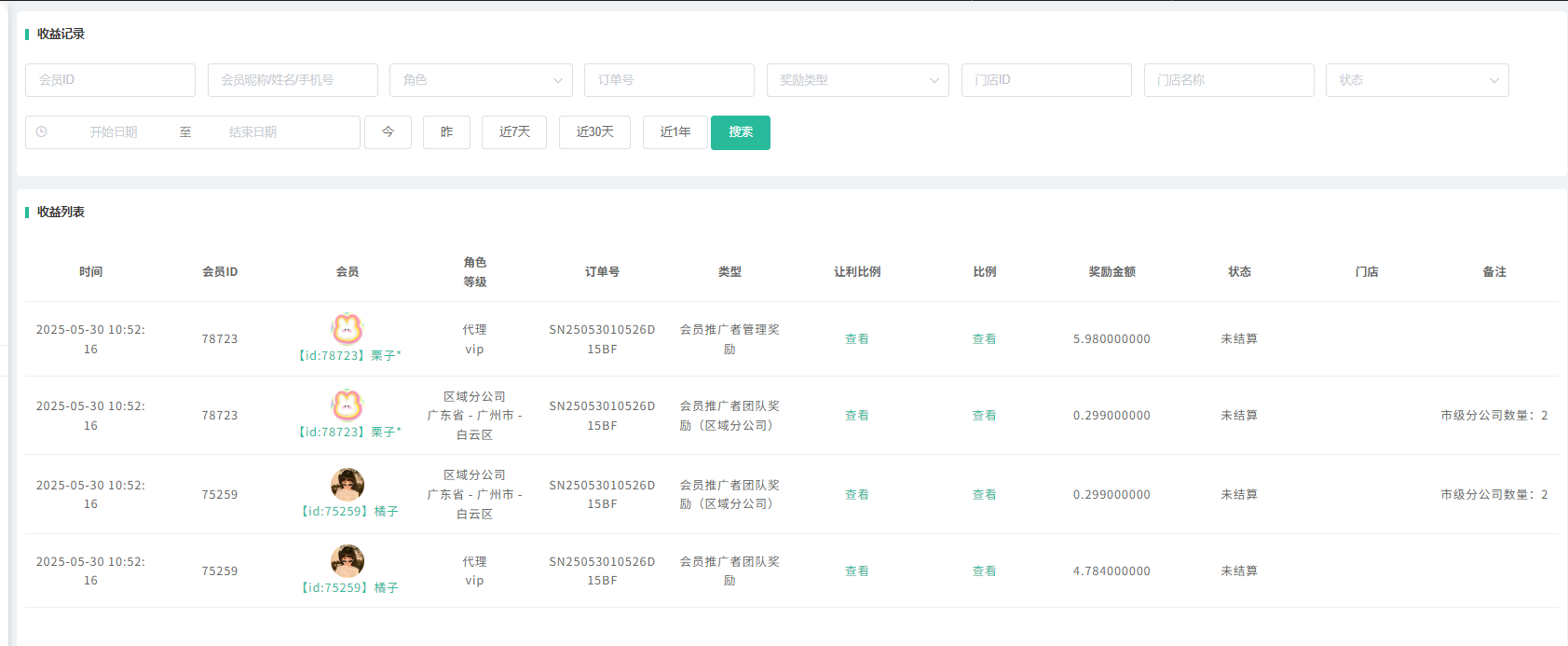
Task: View 比例 link in last row
Action: (984, 571)
